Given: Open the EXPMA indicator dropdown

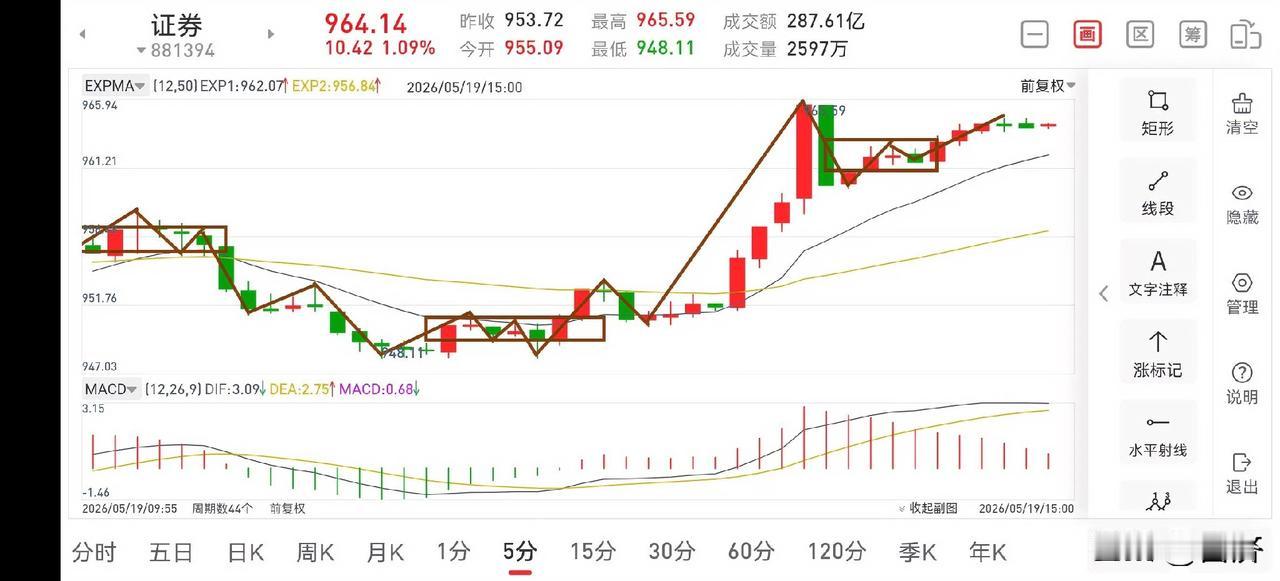Looking at the screenshot, I should click(116, 86).
